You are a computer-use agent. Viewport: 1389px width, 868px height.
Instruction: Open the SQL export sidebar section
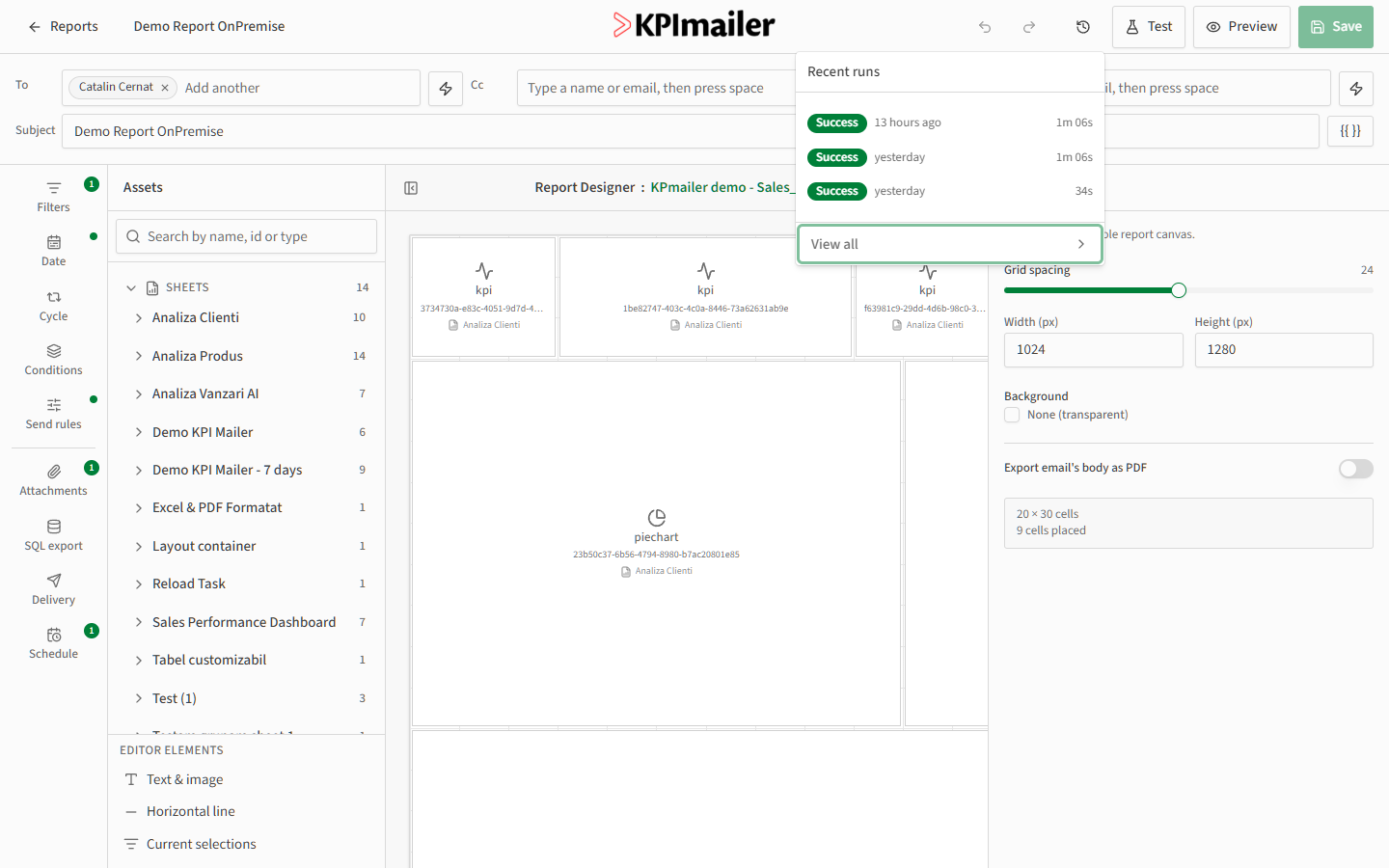(x=54, y=534)
